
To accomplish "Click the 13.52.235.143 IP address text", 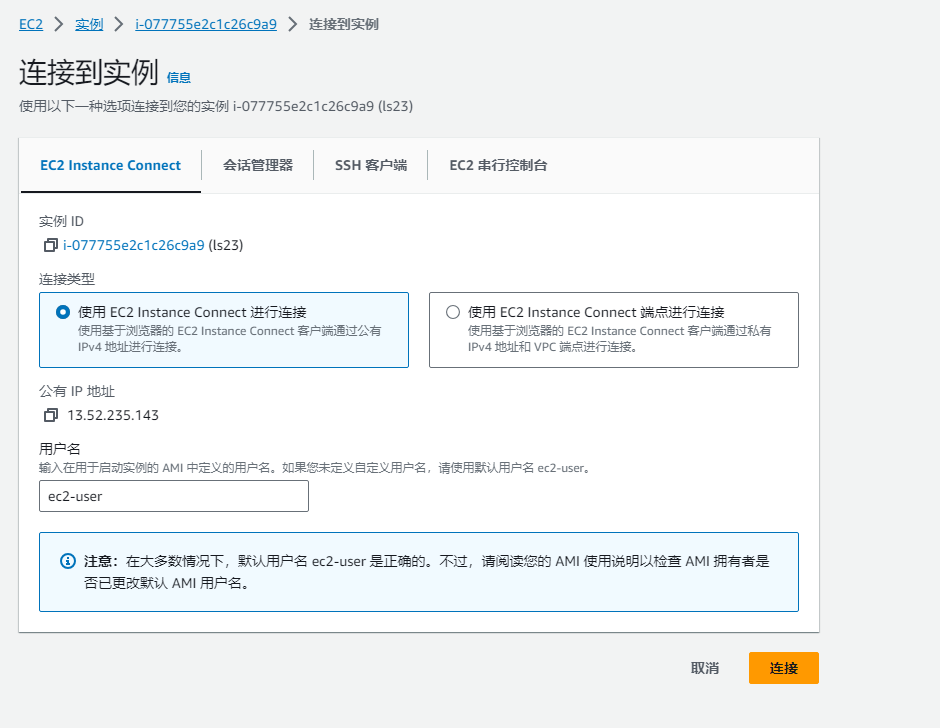I will (113, 415).
